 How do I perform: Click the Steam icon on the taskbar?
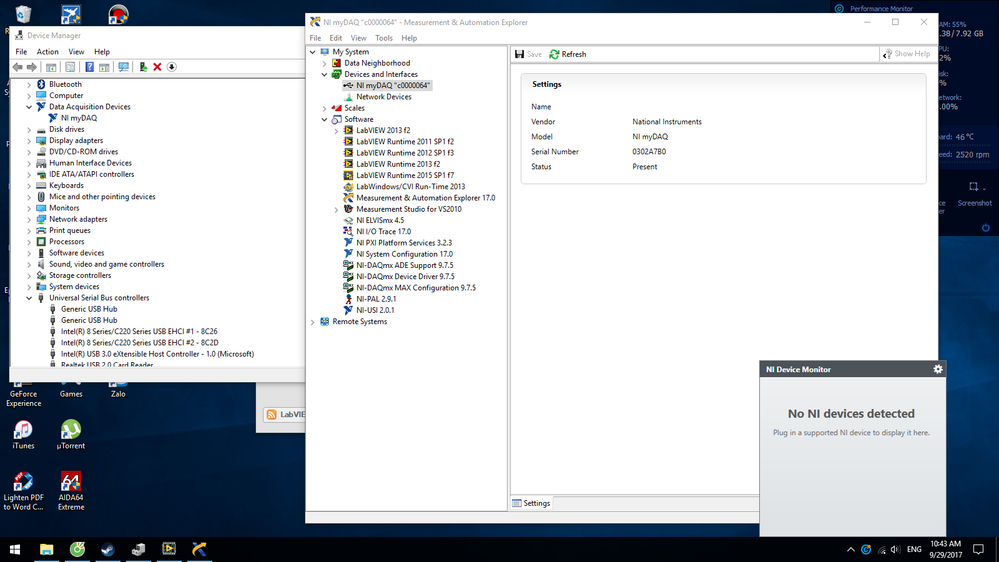pyautogui.click(x=107, y=549)
